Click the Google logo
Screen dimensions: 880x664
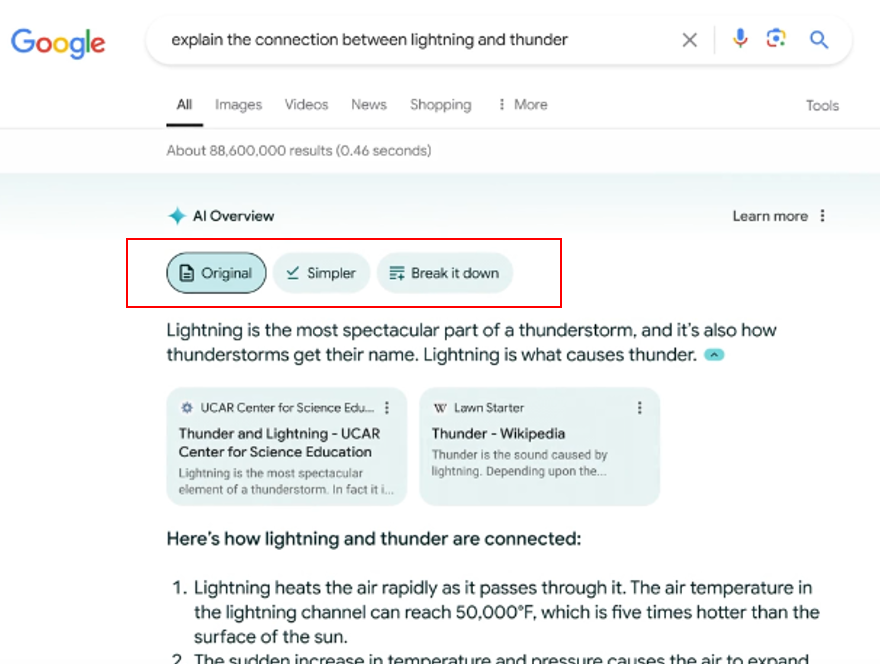58,41
